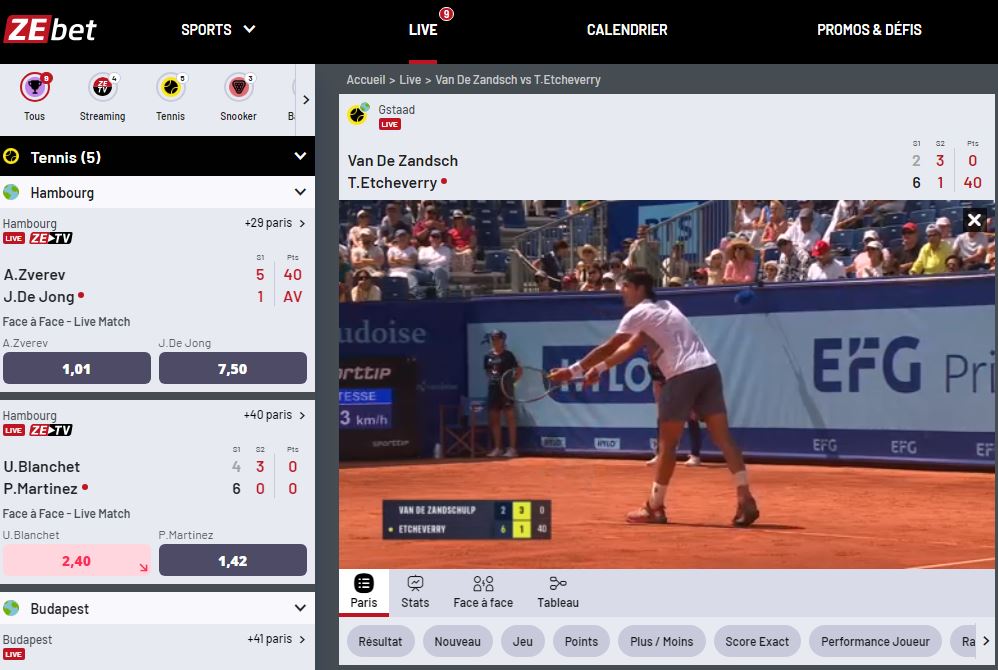Image resolution: width=998 pixels, height=670 pixels.
Task: Open the Stats tab icon
Action: click(x=415, y=584)
